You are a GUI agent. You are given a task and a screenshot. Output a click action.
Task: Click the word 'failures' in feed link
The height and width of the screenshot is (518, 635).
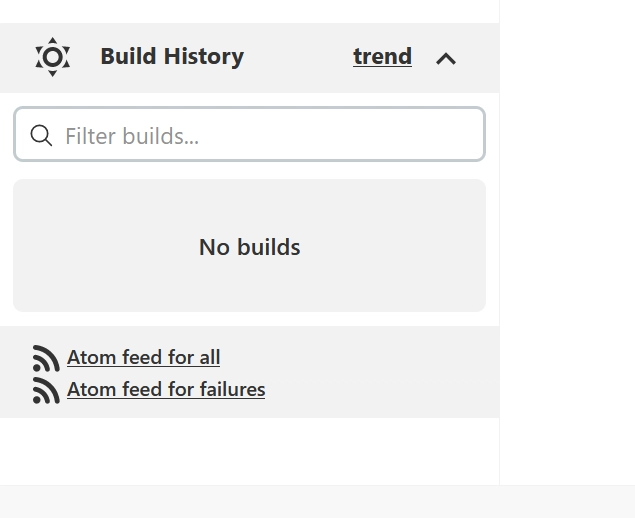point(232,389)
